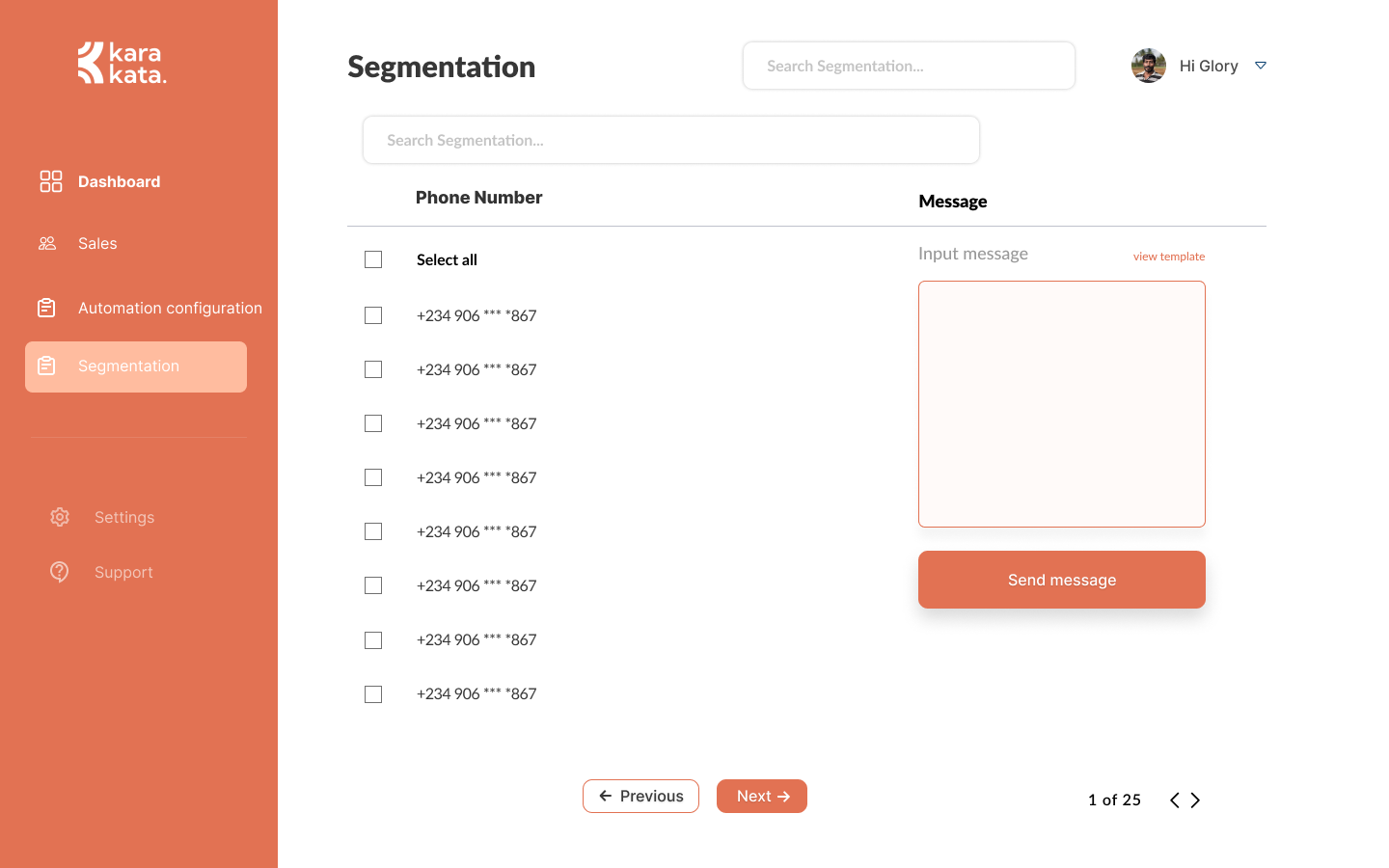The width and height of the screenshot is (1389, 868).
Task: Click the Support help icon
Action: 59,572
